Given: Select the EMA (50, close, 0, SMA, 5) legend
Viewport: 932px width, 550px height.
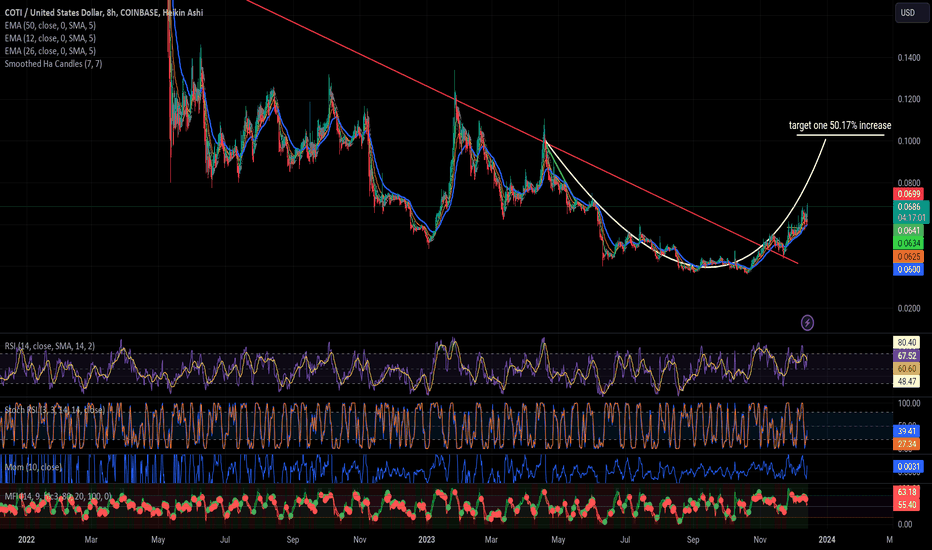Looking at the screenshot, I should (50, 26).
